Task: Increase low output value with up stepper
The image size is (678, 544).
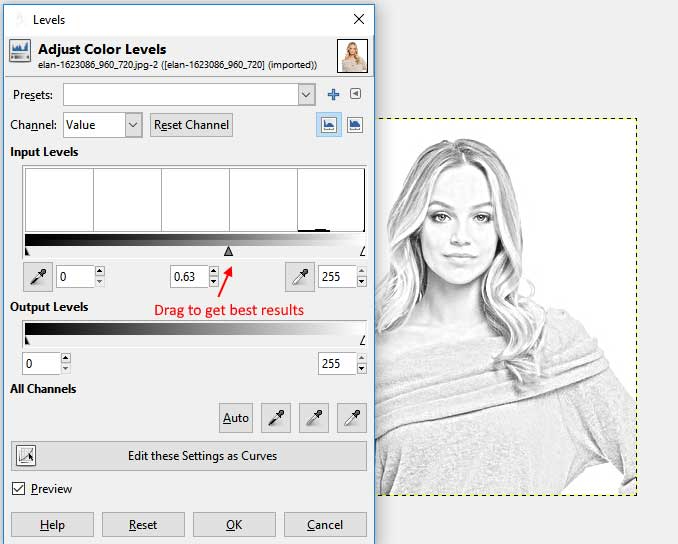Action: (66, 358)
